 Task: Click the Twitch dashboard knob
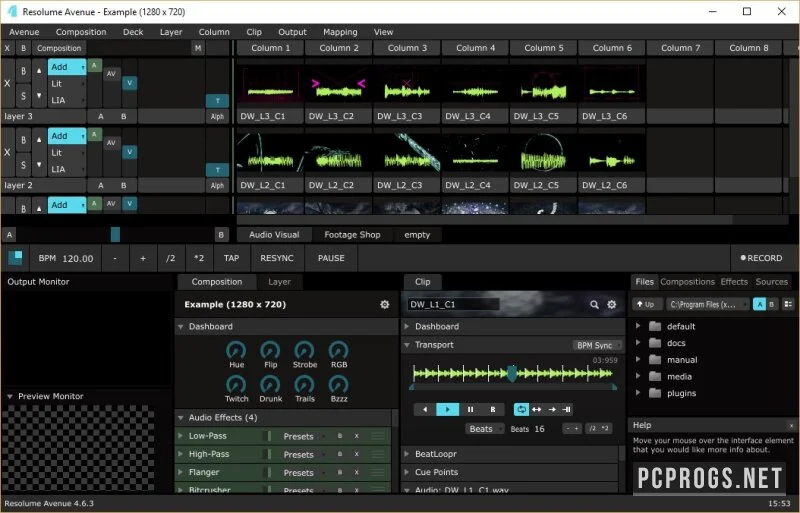(236, 385)
